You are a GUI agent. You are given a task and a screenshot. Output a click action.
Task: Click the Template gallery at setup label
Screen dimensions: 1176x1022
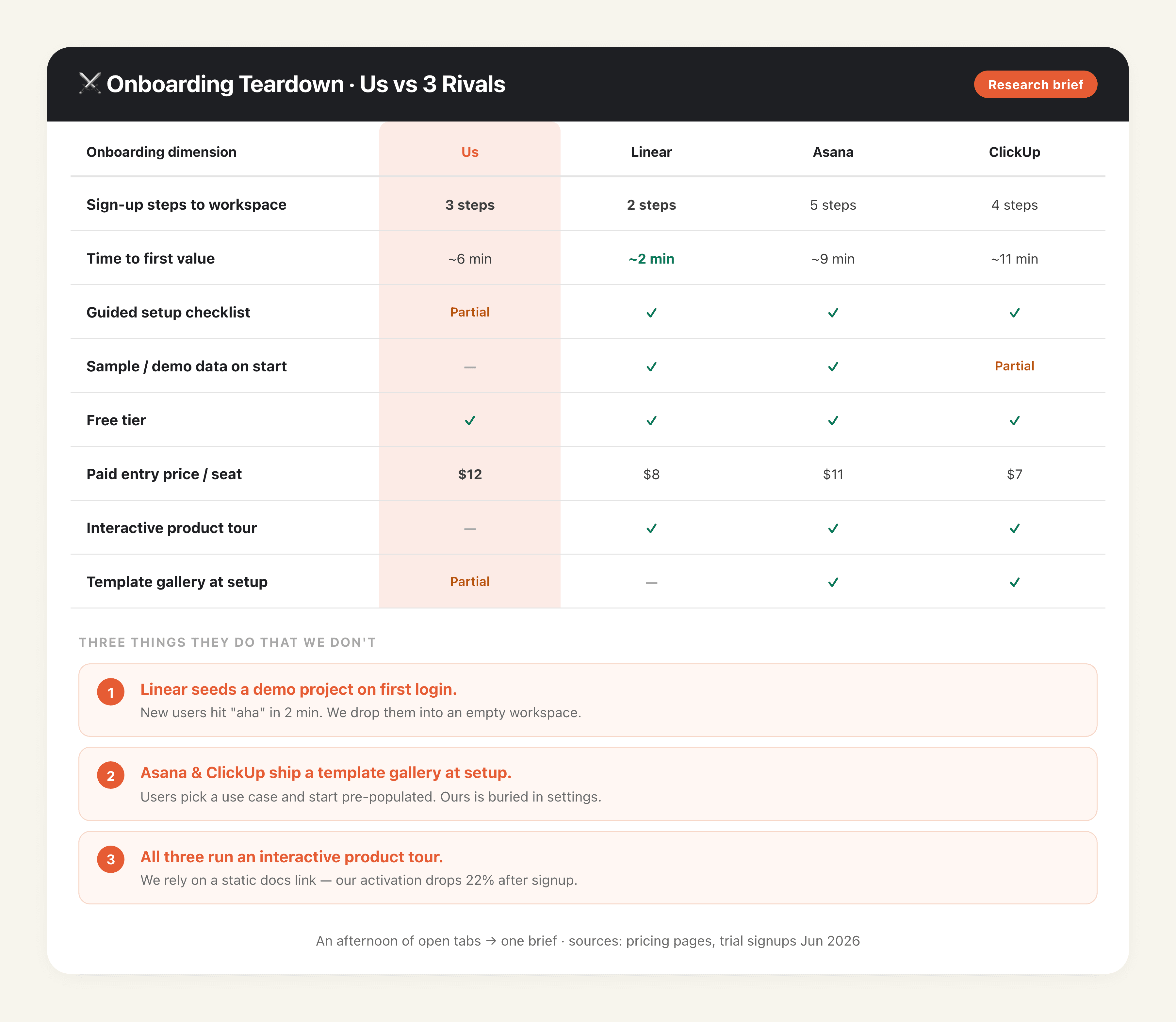click(177, 582)
